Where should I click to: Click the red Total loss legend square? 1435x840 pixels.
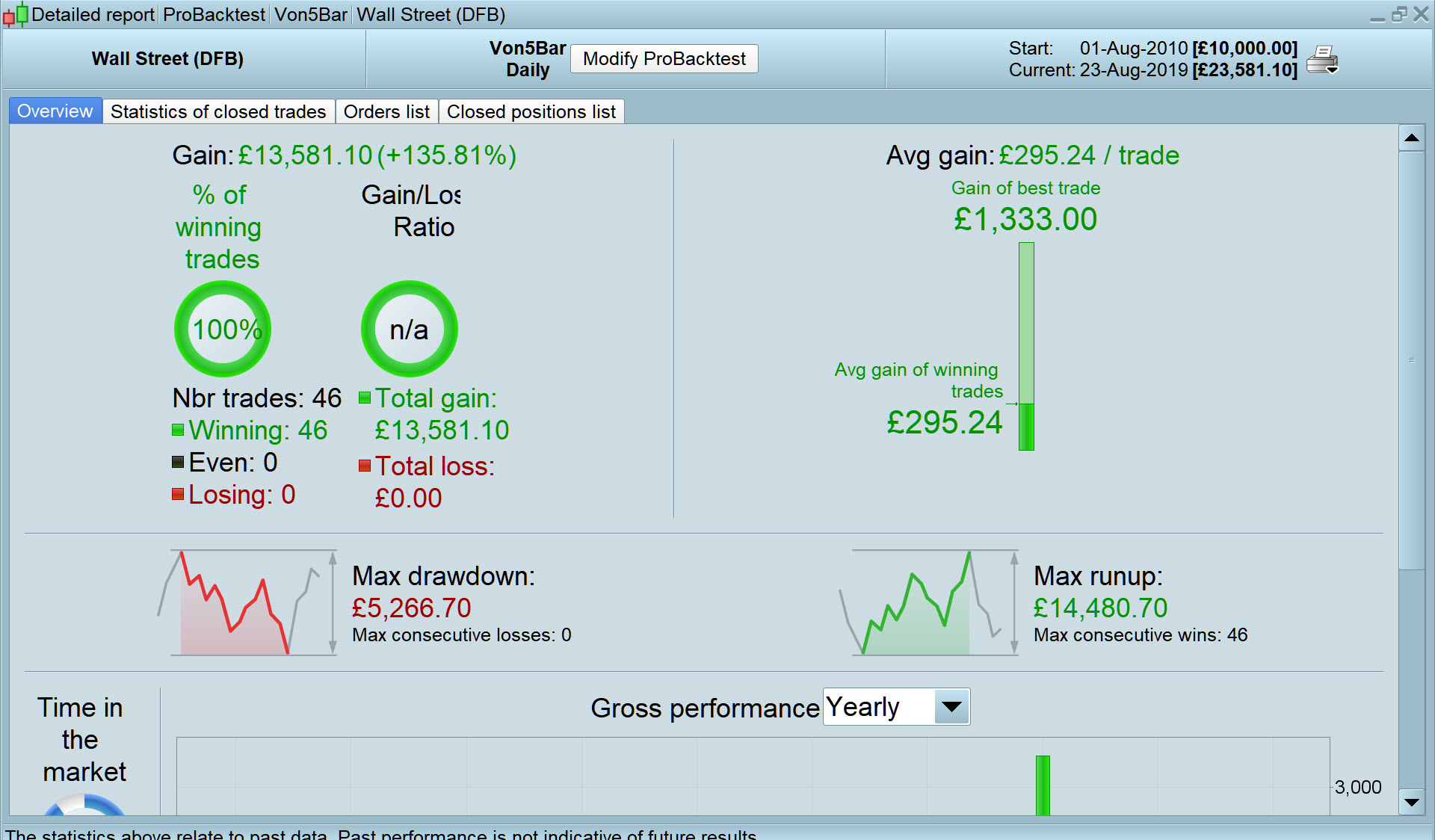click(365, 466)
